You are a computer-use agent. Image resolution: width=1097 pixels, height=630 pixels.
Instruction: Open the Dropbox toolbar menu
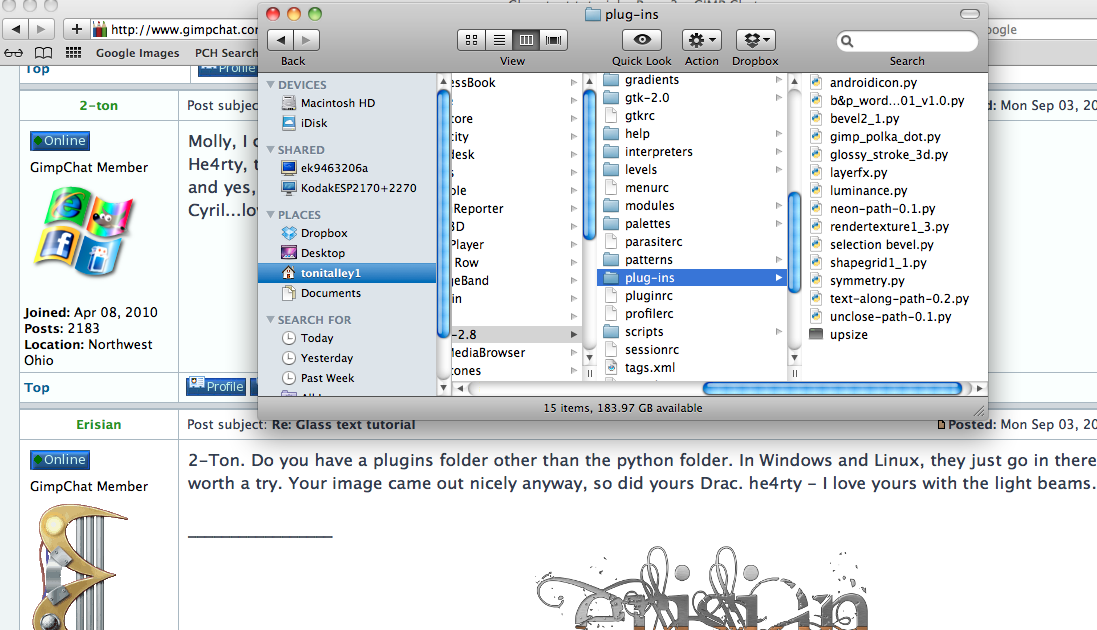click(755, 40)
